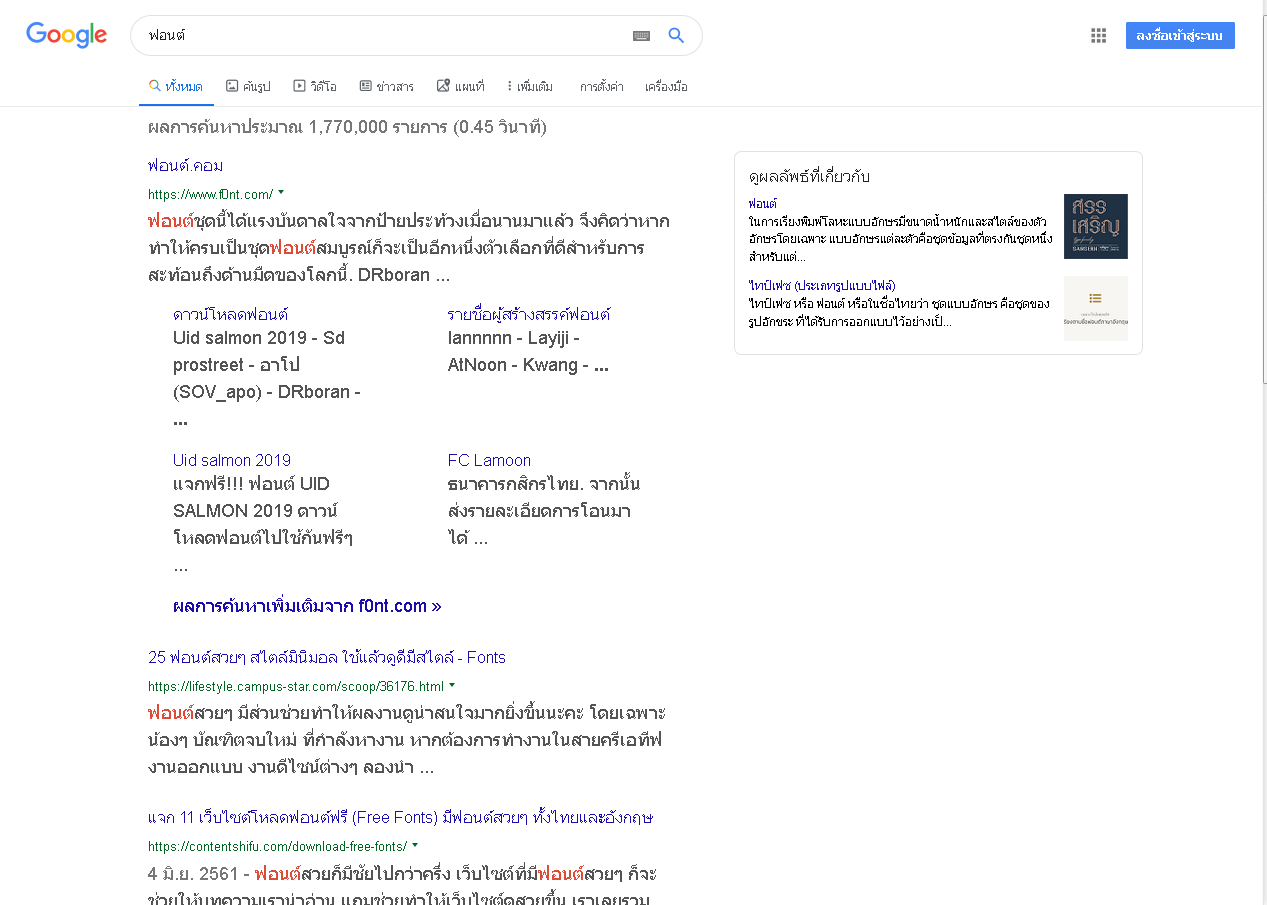The image size is (1267, 905).
Task: Open the ฟอนต์.คอม result title
Action: pyautogui.click(x=185, y=165)
